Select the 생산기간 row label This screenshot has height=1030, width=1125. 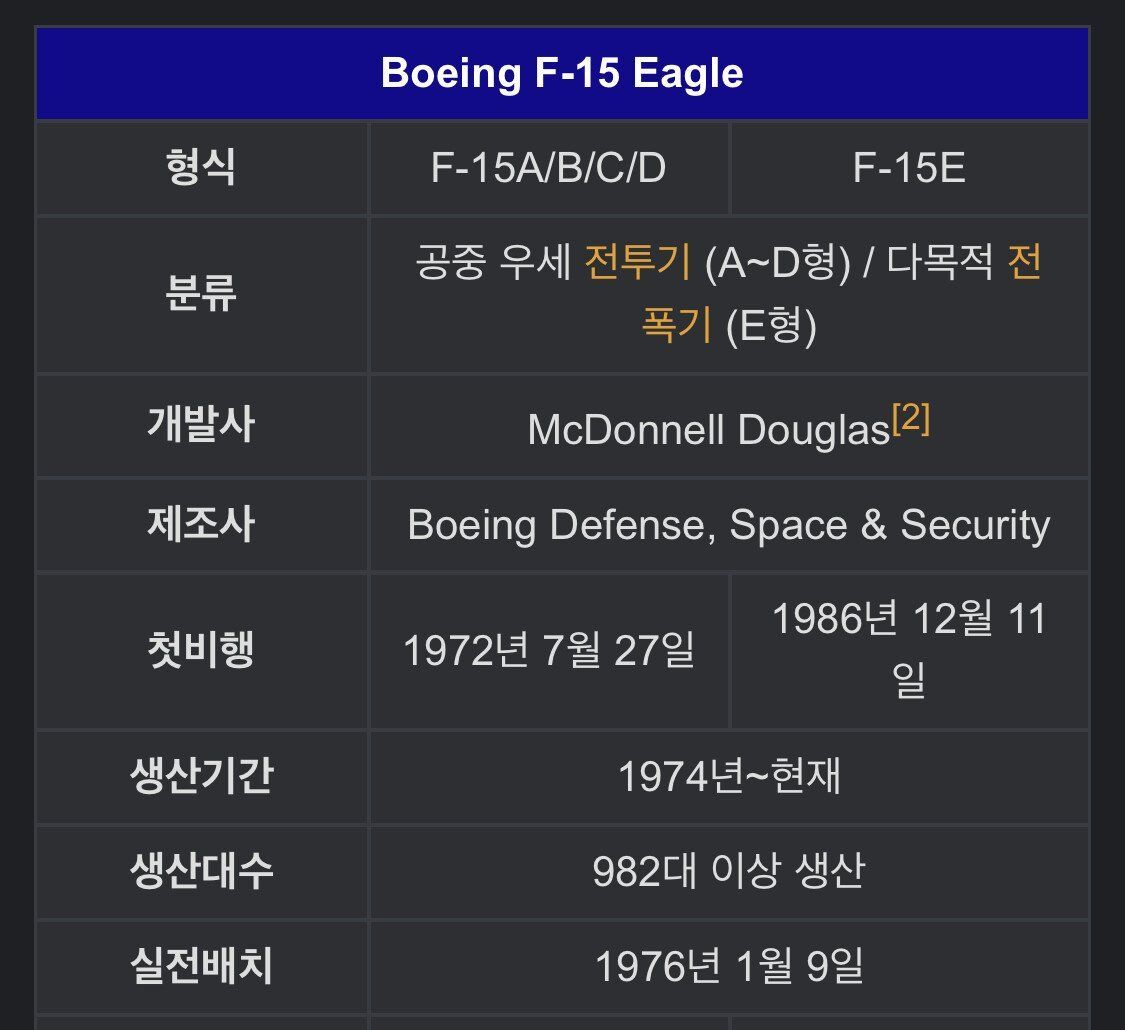(x=201, y=776)
